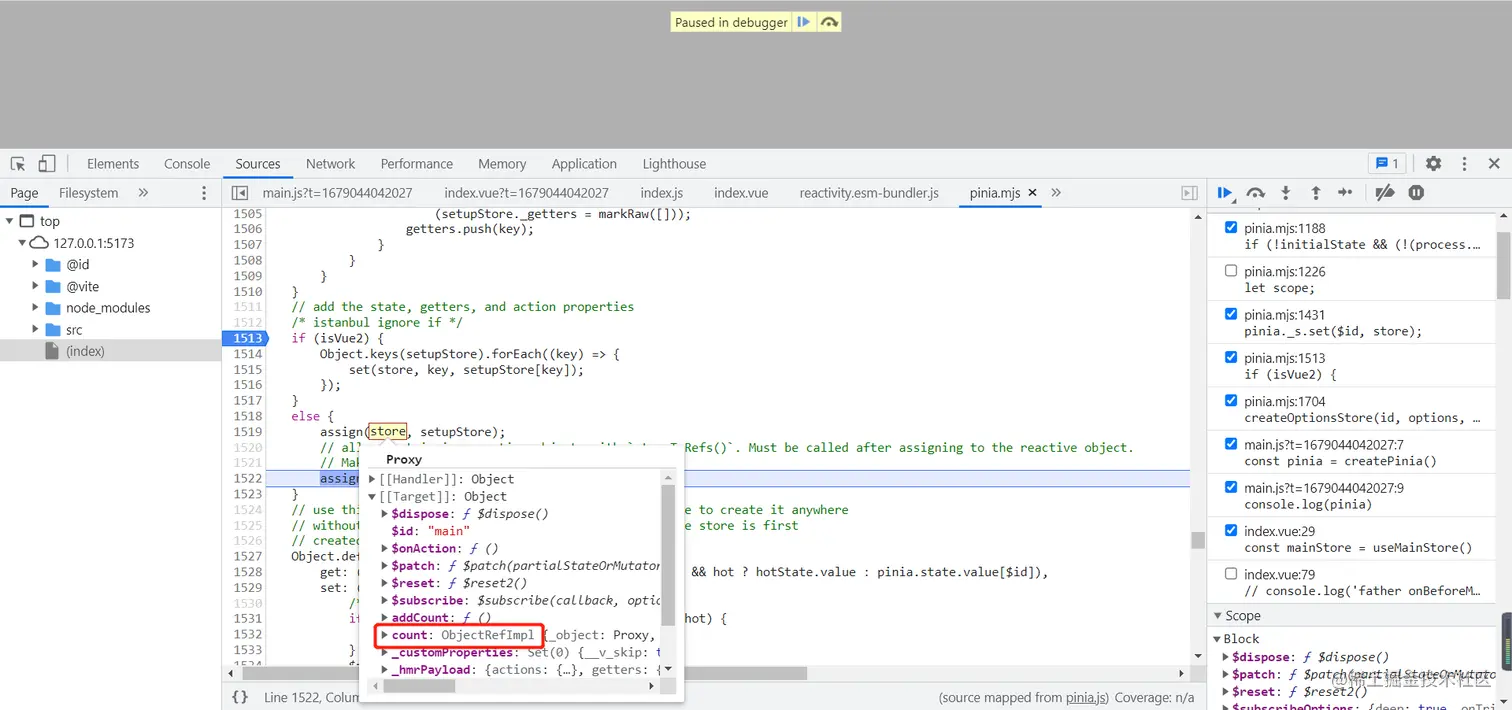Open the Application panel tab
This screenshot has width=1512, height=710.
coord(584,164)
